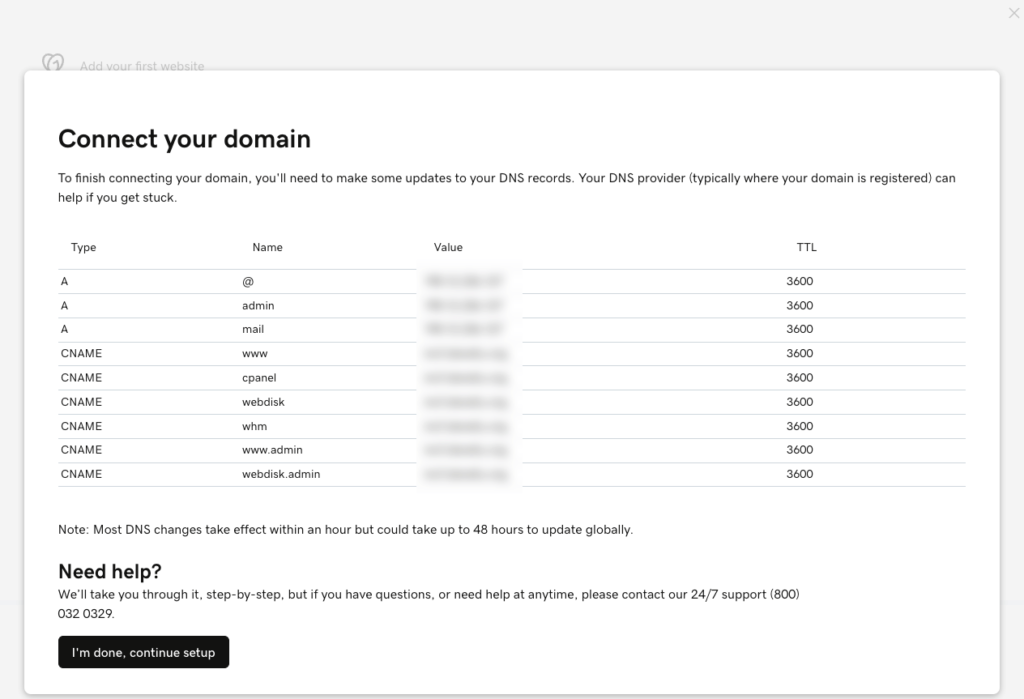Select the webdisk CNAME record name
Screen dimensions: 1024x699
[x=262, y=402]
